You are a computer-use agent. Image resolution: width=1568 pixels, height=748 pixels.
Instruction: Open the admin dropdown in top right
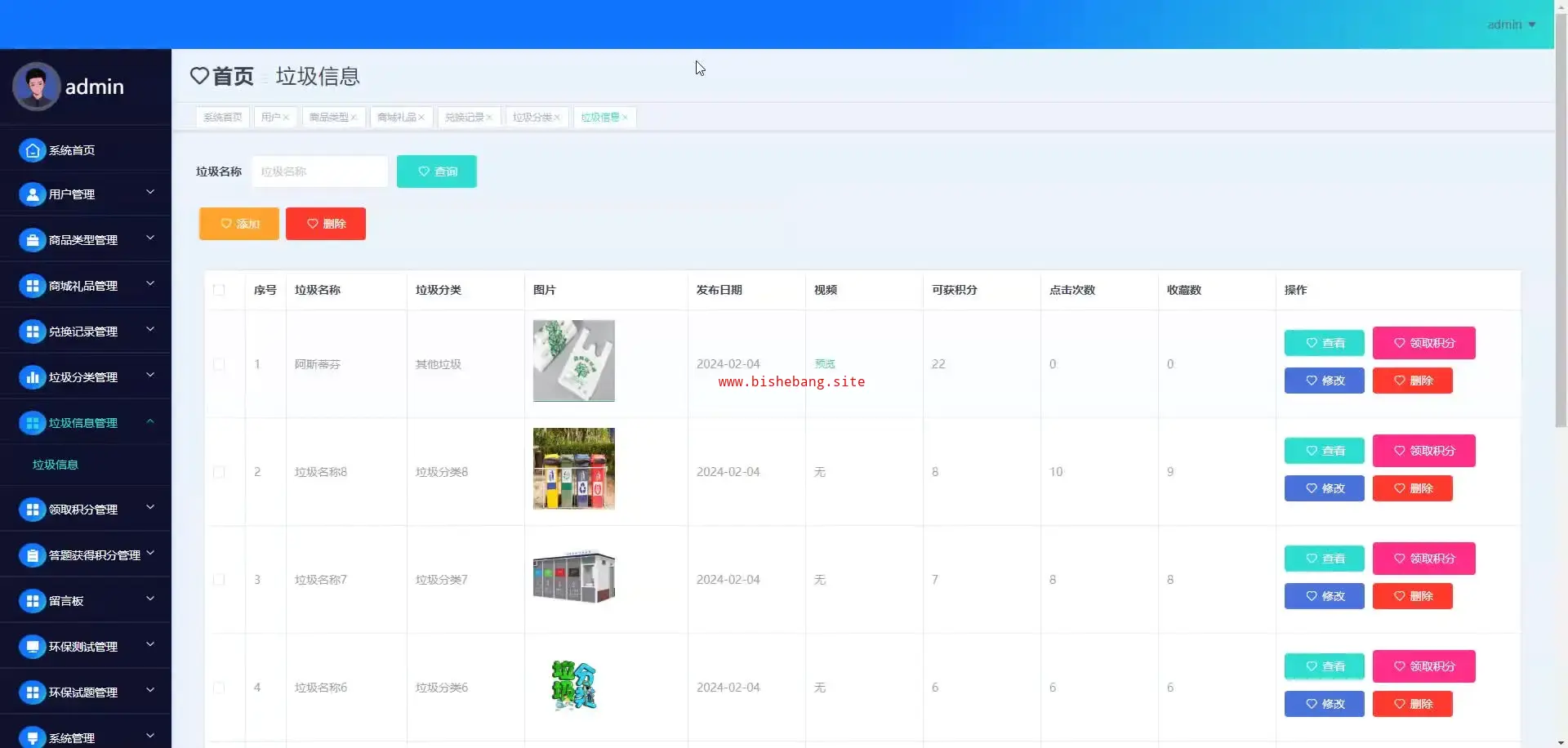(1511, 24)
